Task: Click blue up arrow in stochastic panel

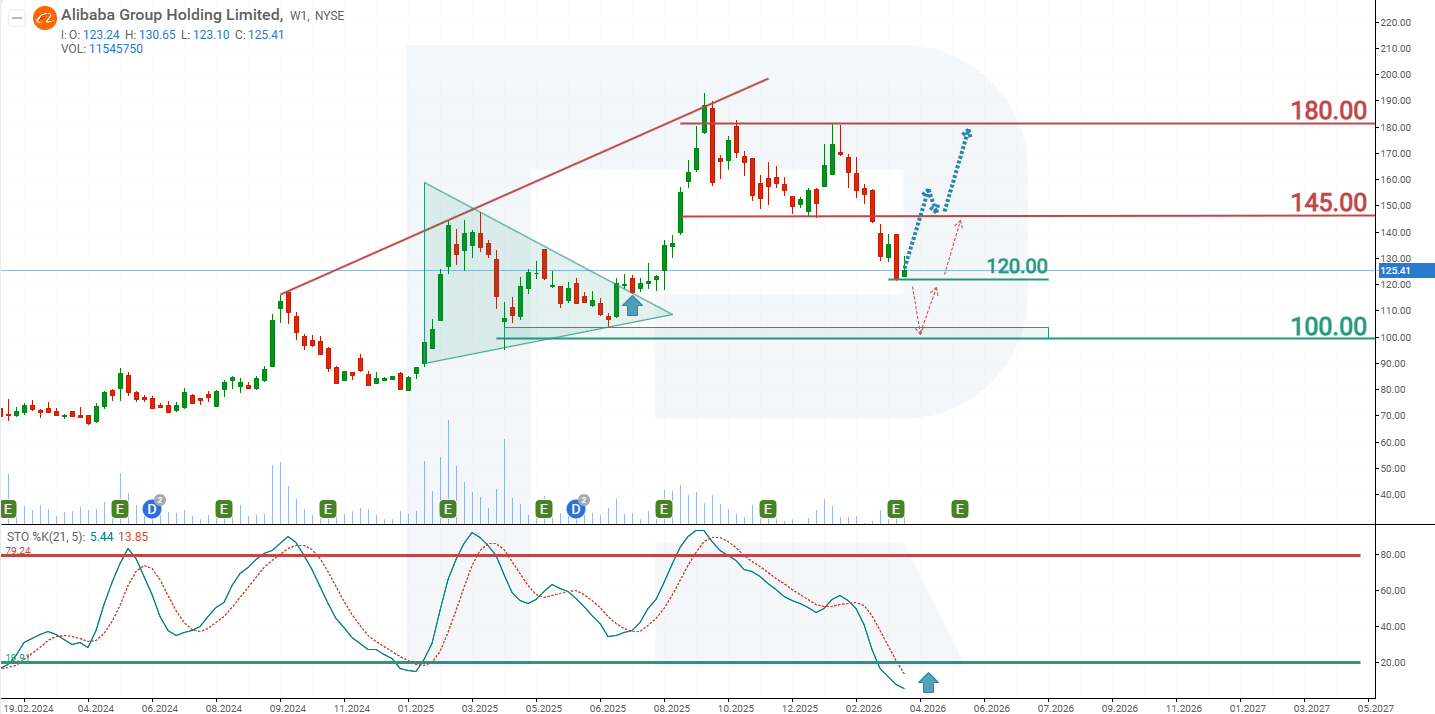Action: point(928,683)
